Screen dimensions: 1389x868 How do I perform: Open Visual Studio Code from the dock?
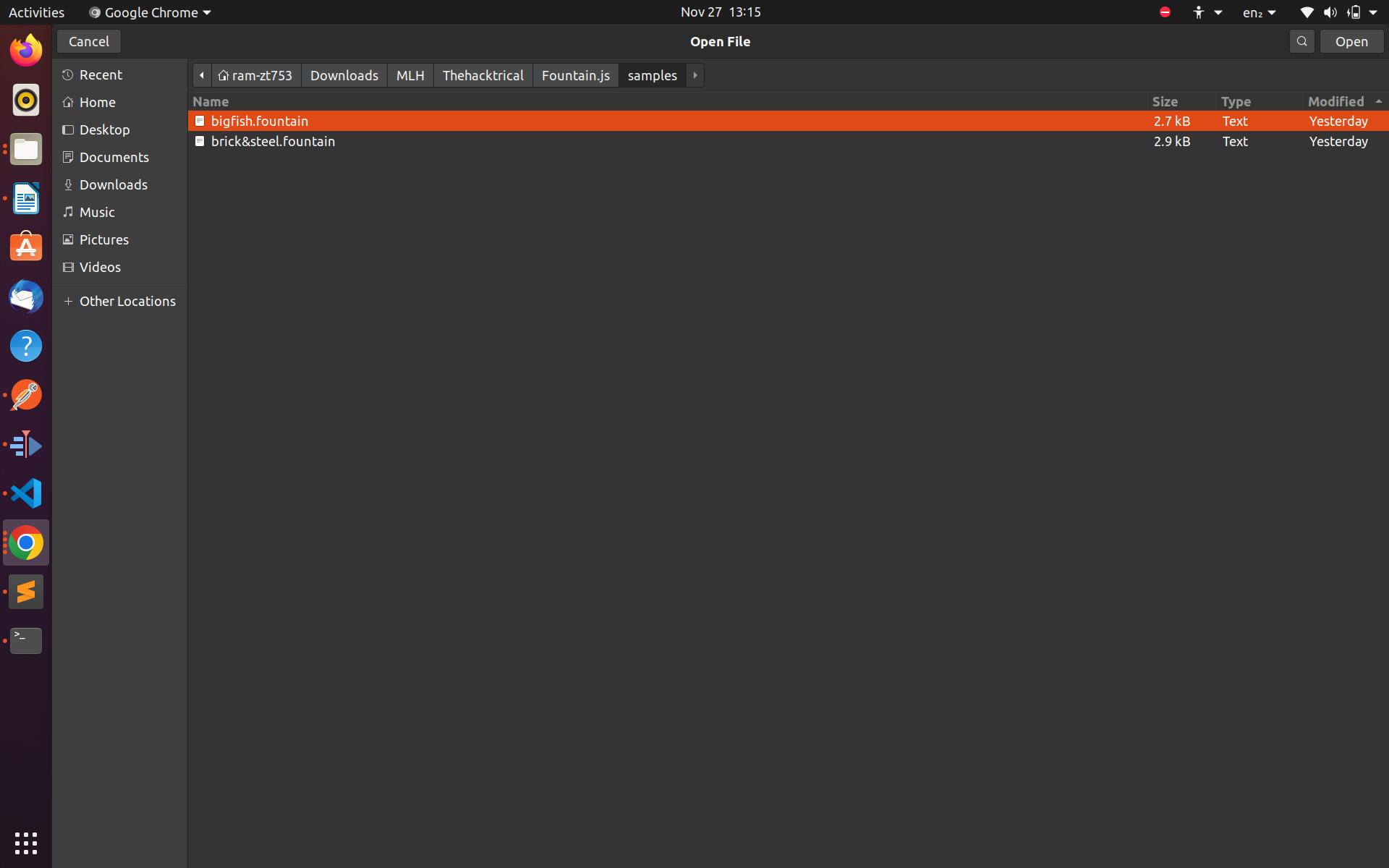click(26, 493)
